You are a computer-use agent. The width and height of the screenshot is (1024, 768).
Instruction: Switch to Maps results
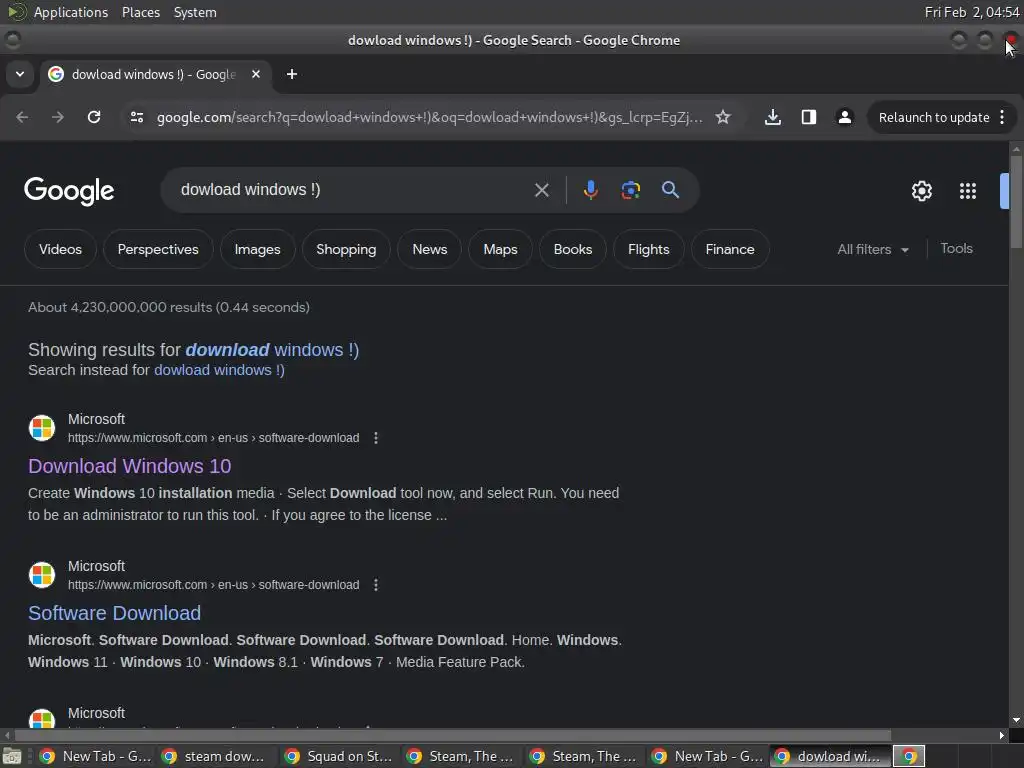point(500,249)
